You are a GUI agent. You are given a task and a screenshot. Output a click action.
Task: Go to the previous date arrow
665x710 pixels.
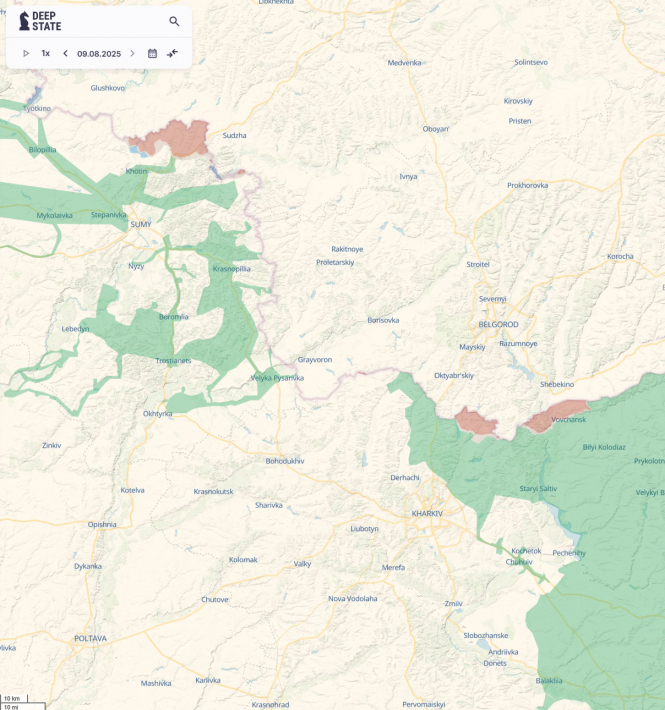(x=66, y=53)
